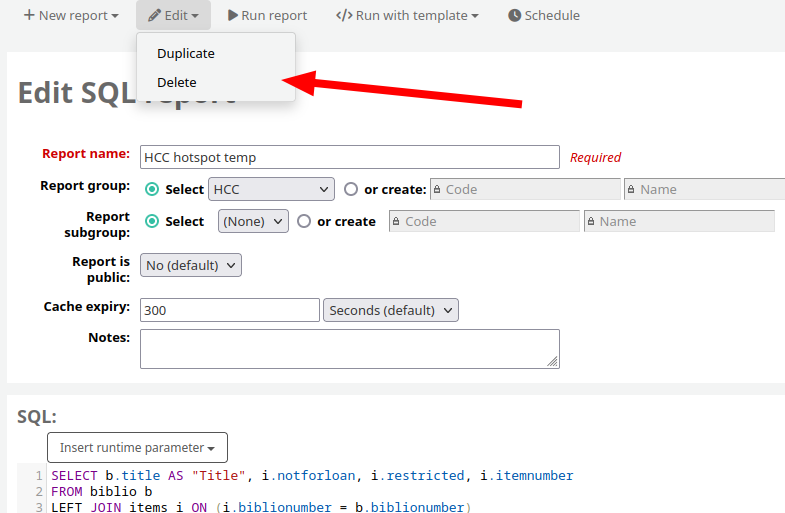Expand the Report is public dropdown
Screen dimensions: 785x513
[x=191, y=265]
